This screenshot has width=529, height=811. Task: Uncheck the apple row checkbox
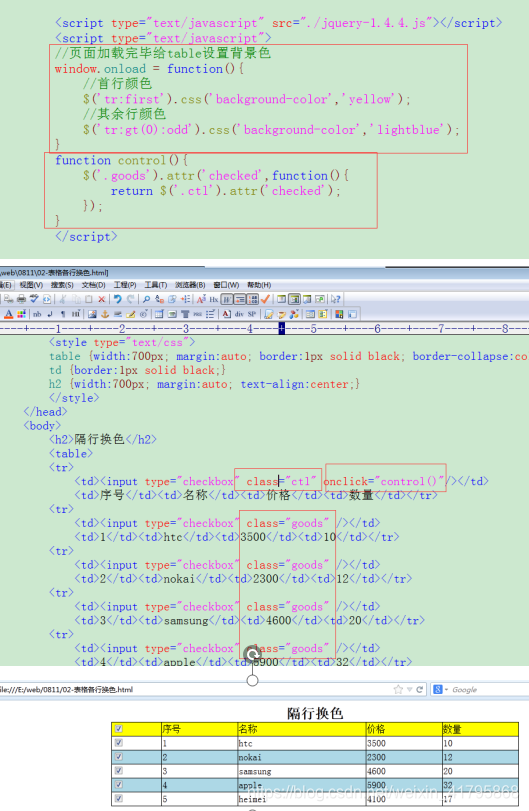[x=119, y=785]
